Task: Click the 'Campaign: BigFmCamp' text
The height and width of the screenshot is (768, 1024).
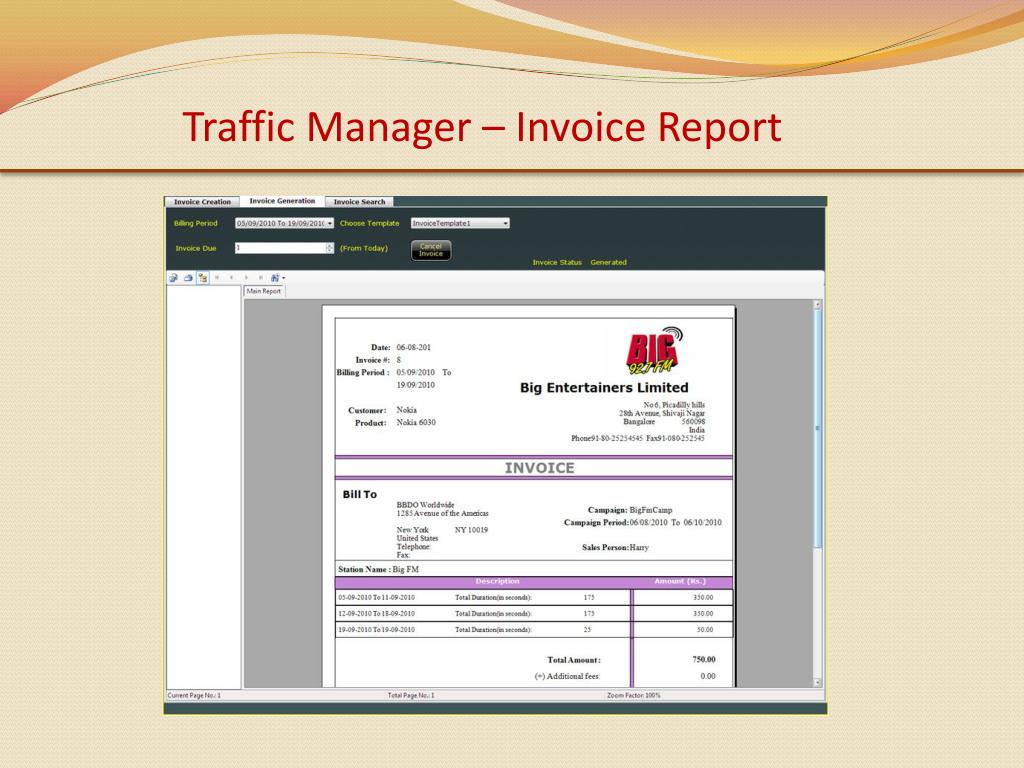Action: pyautogui.click(x=630, y=510)
